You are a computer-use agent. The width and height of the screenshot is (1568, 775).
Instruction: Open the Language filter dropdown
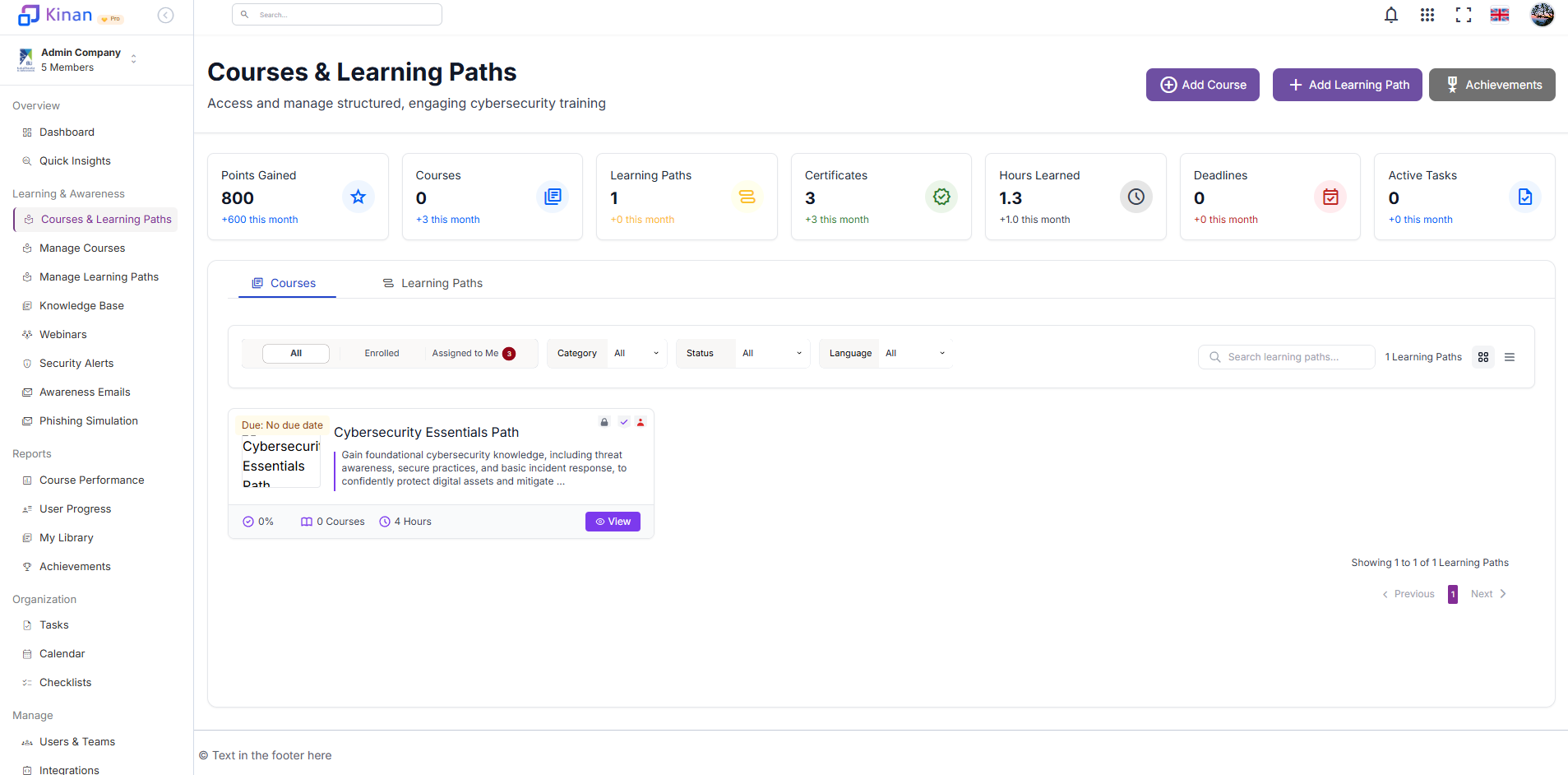[914, 353]
